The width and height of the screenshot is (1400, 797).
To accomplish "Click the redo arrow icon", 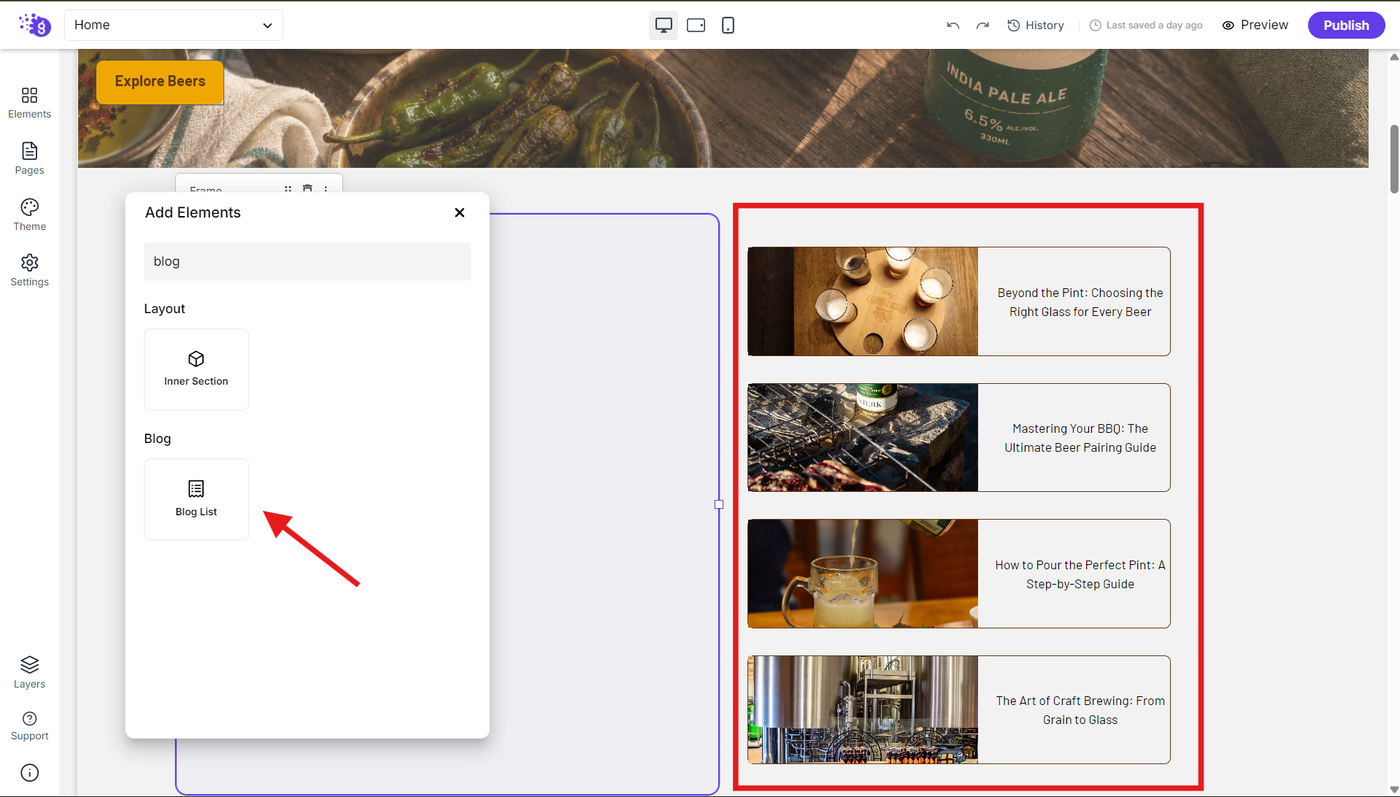I will tap(983, 25).
